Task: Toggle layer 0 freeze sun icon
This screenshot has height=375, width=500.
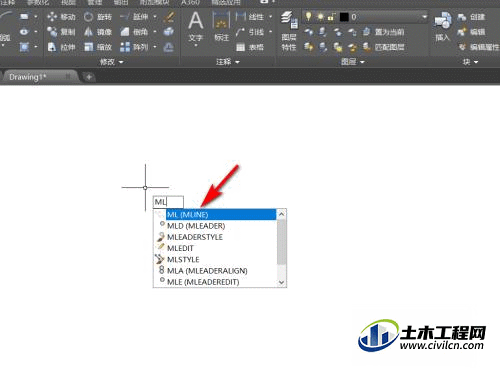Action: 320,17
